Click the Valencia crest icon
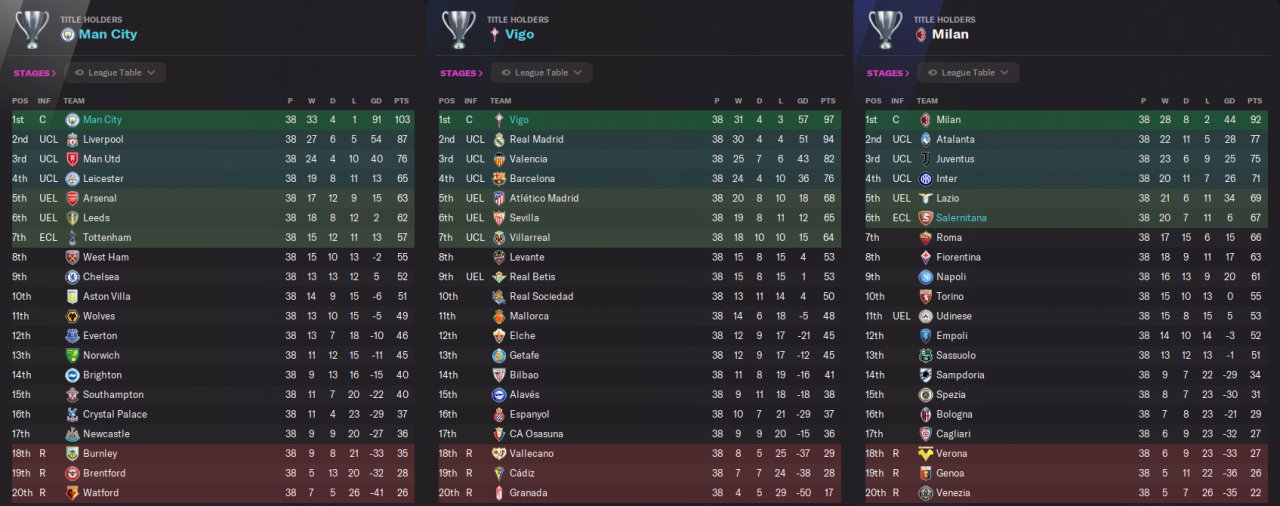This screenshot has width=1280, height=506. click(x=498, y=159)
